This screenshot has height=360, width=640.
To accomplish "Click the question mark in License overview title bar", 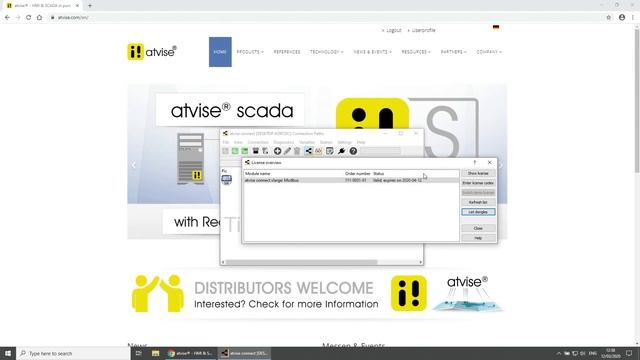I will pos(475,162).
